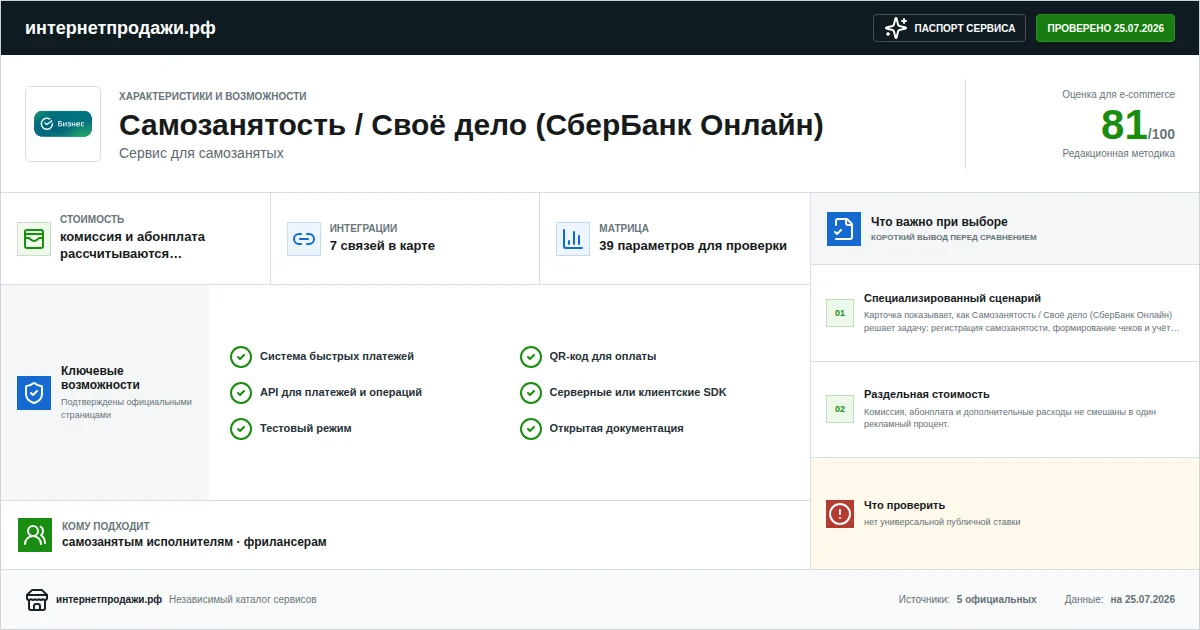Click the Система быстрых платежей label
The width and height of the screenshot is (1200, 630).
pos(337,357)
